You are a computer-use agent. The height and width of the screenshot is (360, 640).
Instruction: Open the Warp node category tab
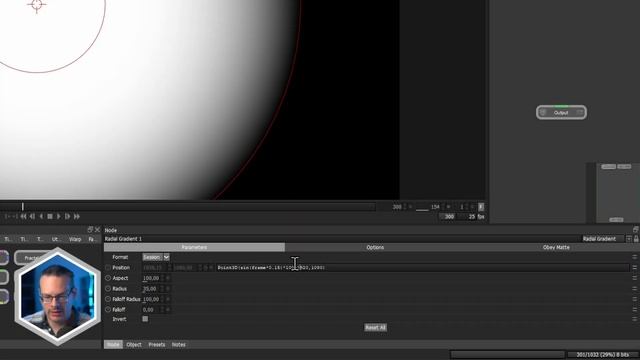click(x=75, y=239)
